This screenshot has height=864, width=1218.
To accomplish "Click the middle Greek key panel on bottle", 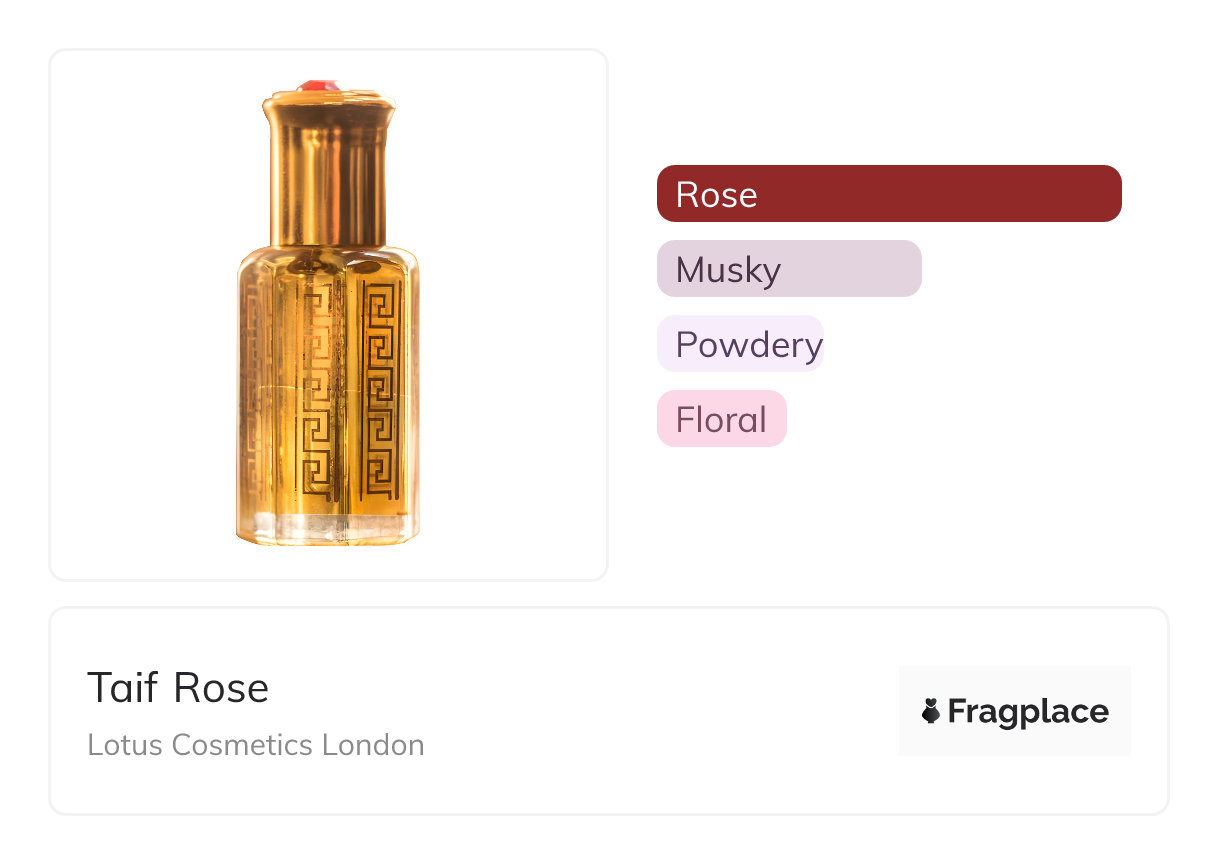I will [318, 395].
